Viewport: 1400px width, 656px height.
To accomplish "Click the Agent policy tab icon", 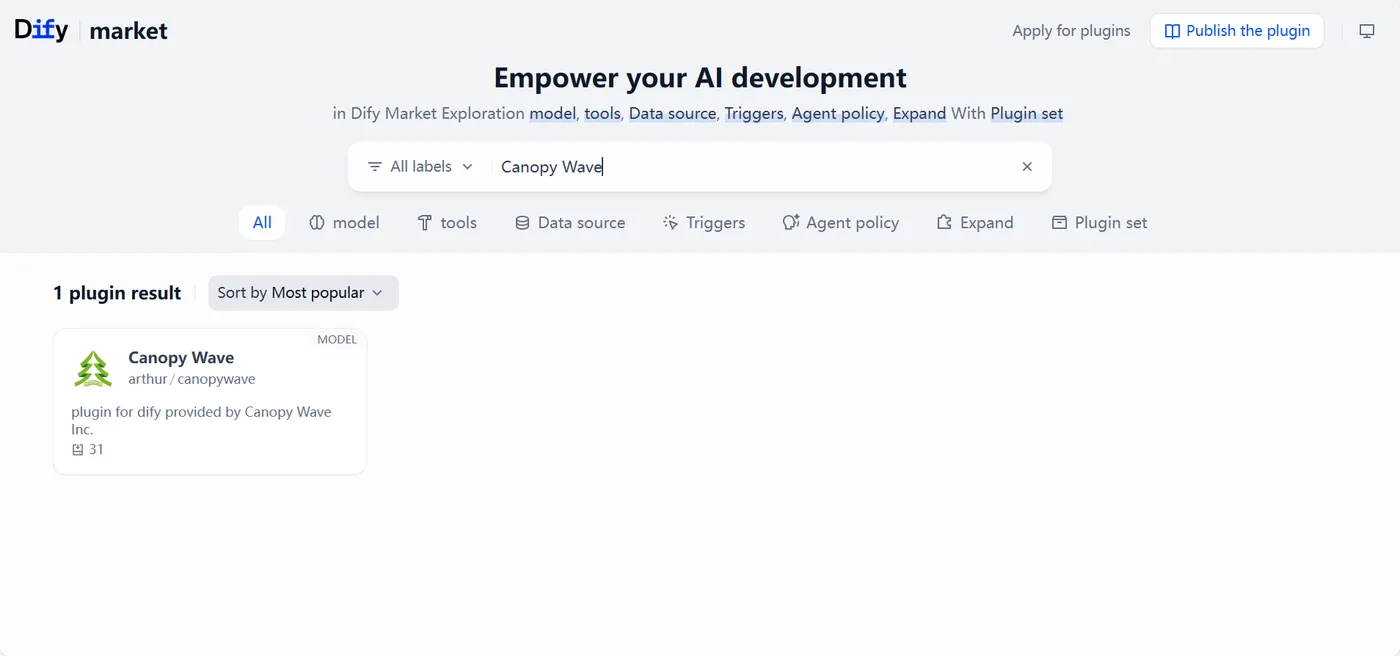I will pyautogui.click(x=790, y=223).
